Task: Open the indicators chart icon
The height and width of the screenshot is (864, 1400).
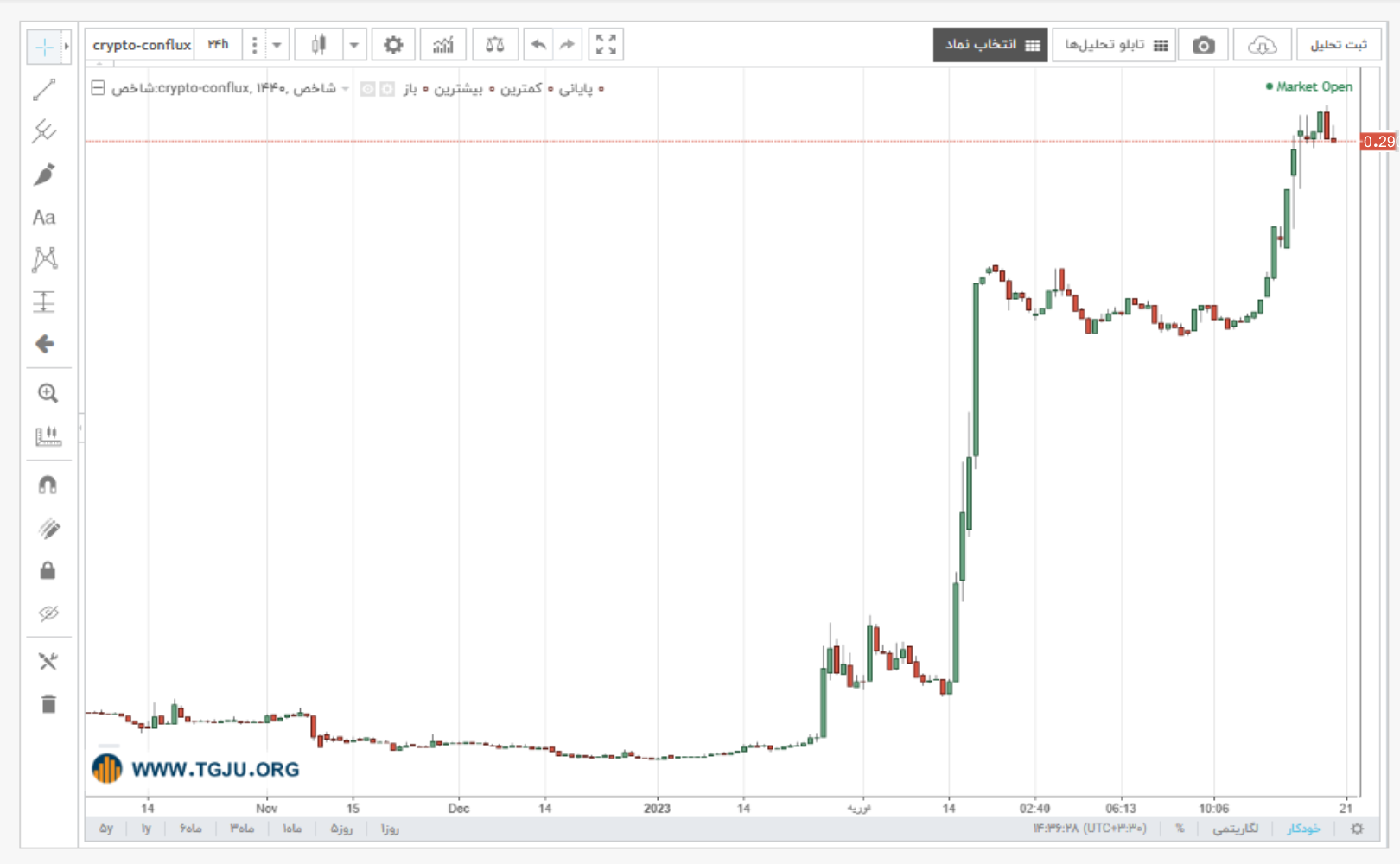Action: (x=443, y=45)
